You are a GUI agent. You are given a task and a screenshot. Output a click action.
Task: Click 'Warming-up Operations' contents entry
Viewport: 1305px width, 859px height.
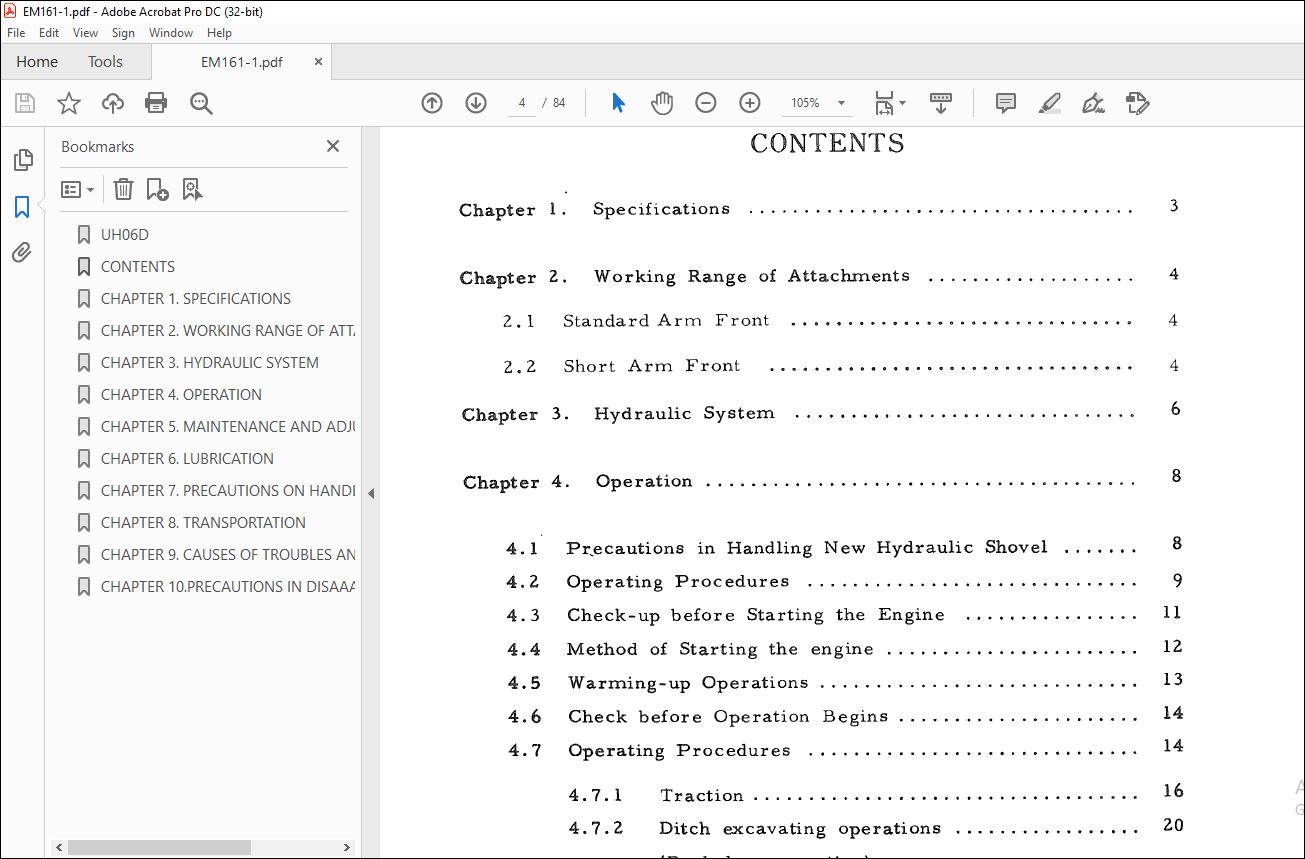pyautogui.click(x=688, y=683)
